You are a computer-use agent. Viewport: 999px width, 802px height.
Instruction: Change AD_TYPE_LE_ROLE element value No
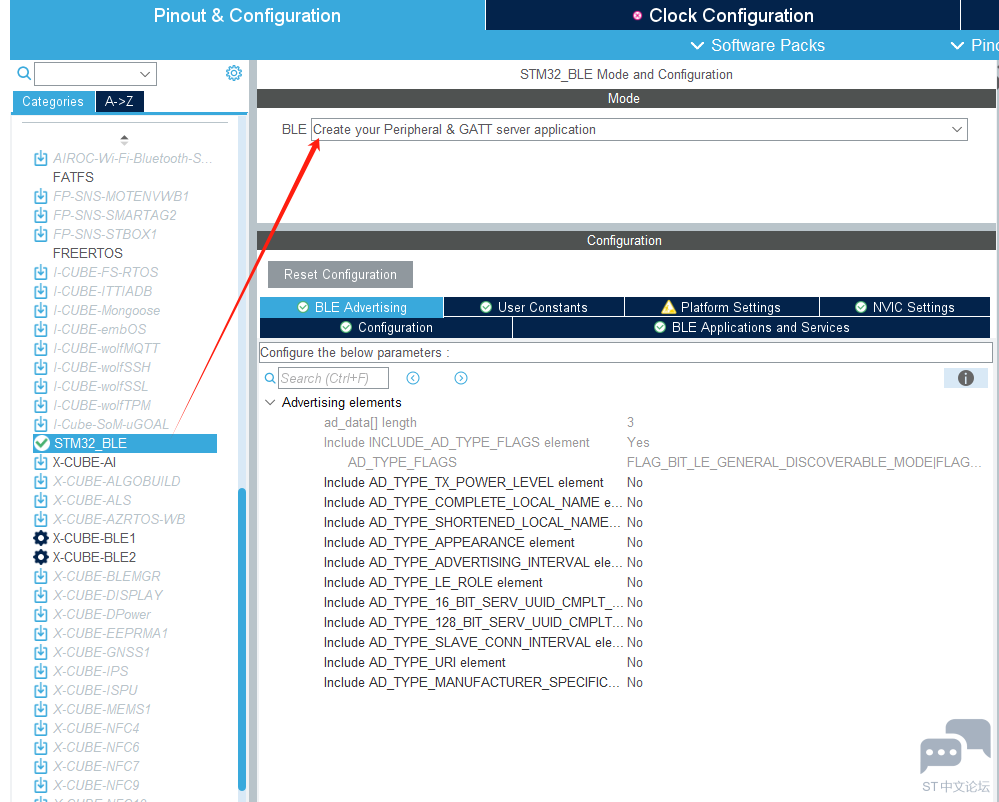(635, 583)
